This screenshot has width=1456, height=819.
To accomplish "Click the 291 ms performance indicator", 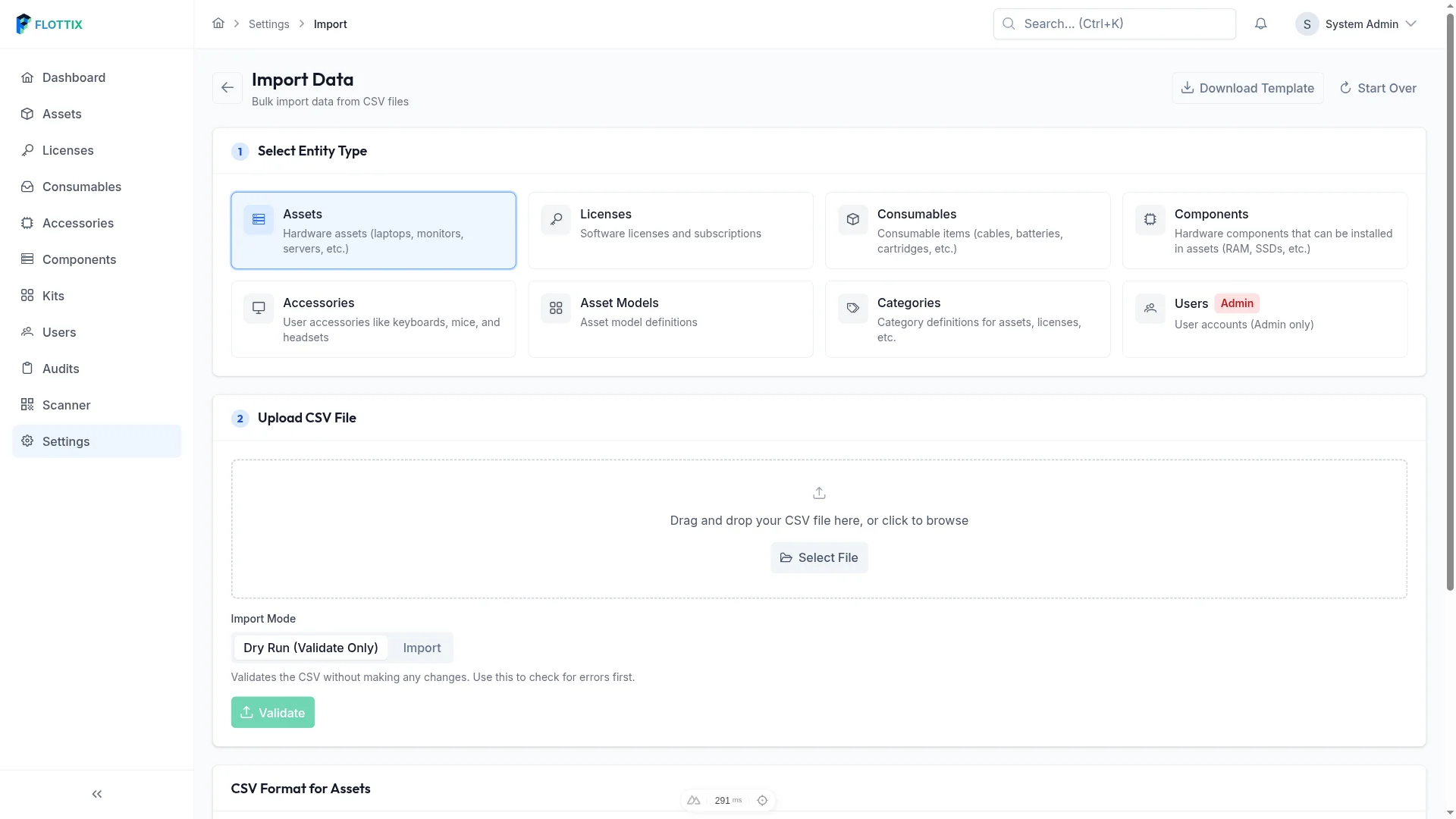I will point(728,800).
